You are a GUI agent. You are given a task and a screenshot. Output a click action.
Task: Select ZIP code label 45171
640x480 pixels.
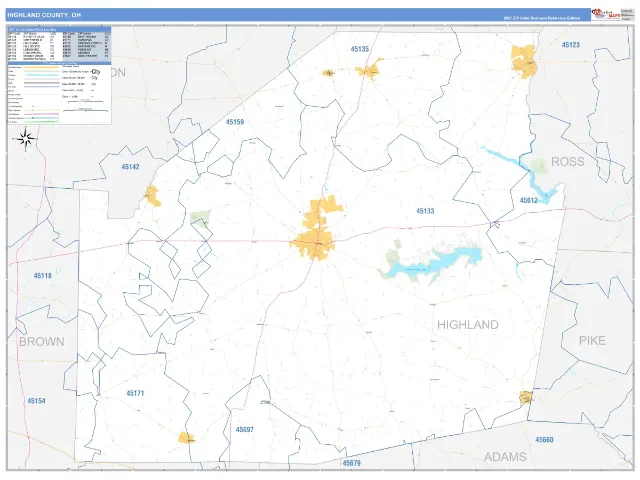(135, 393)
